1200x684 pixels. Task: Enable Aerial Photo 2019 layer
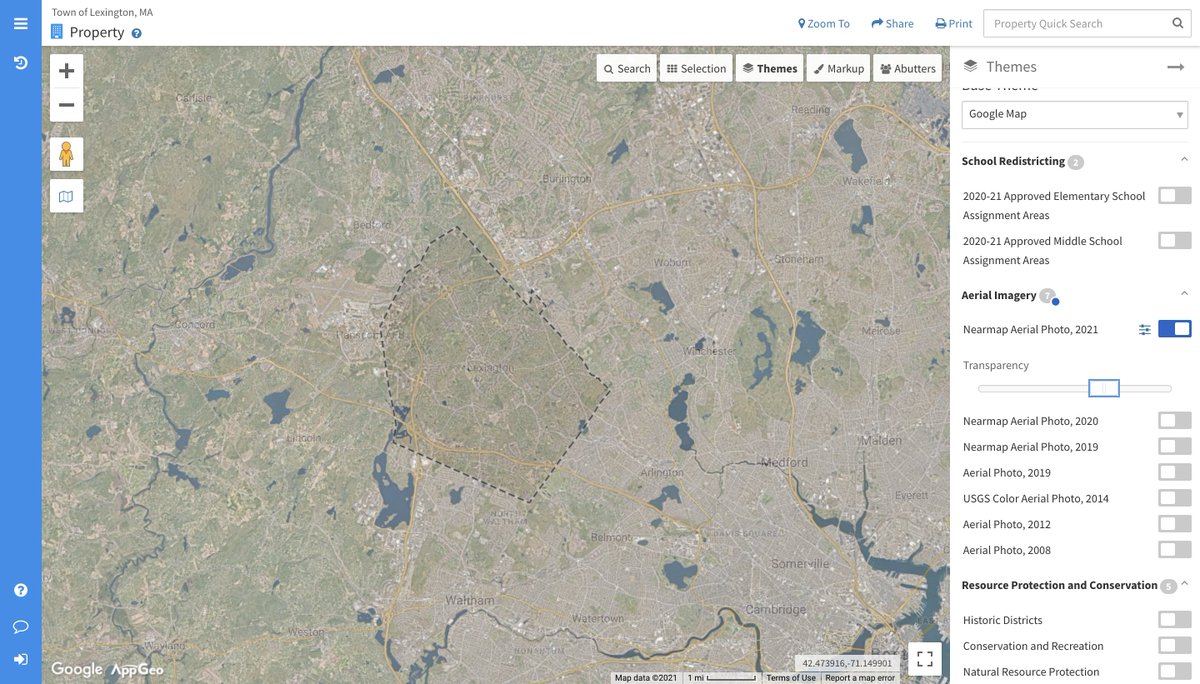coord(1175,472)
